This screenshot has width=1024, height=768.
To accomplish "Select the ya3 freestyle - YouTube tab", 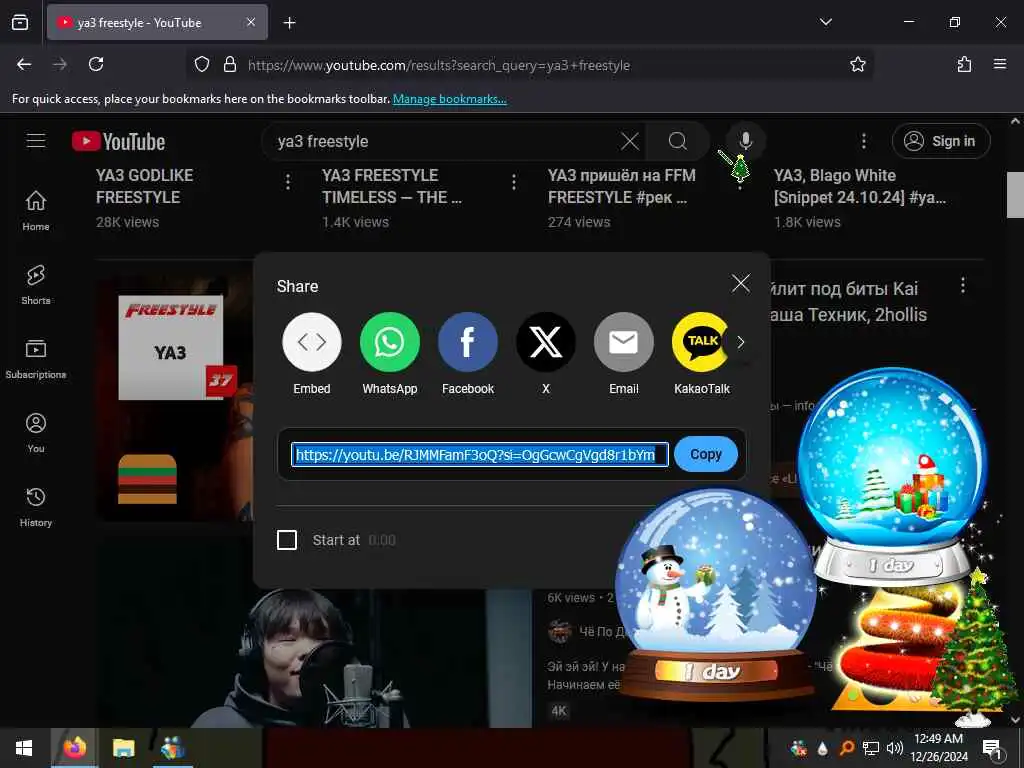I will point(157,22).
